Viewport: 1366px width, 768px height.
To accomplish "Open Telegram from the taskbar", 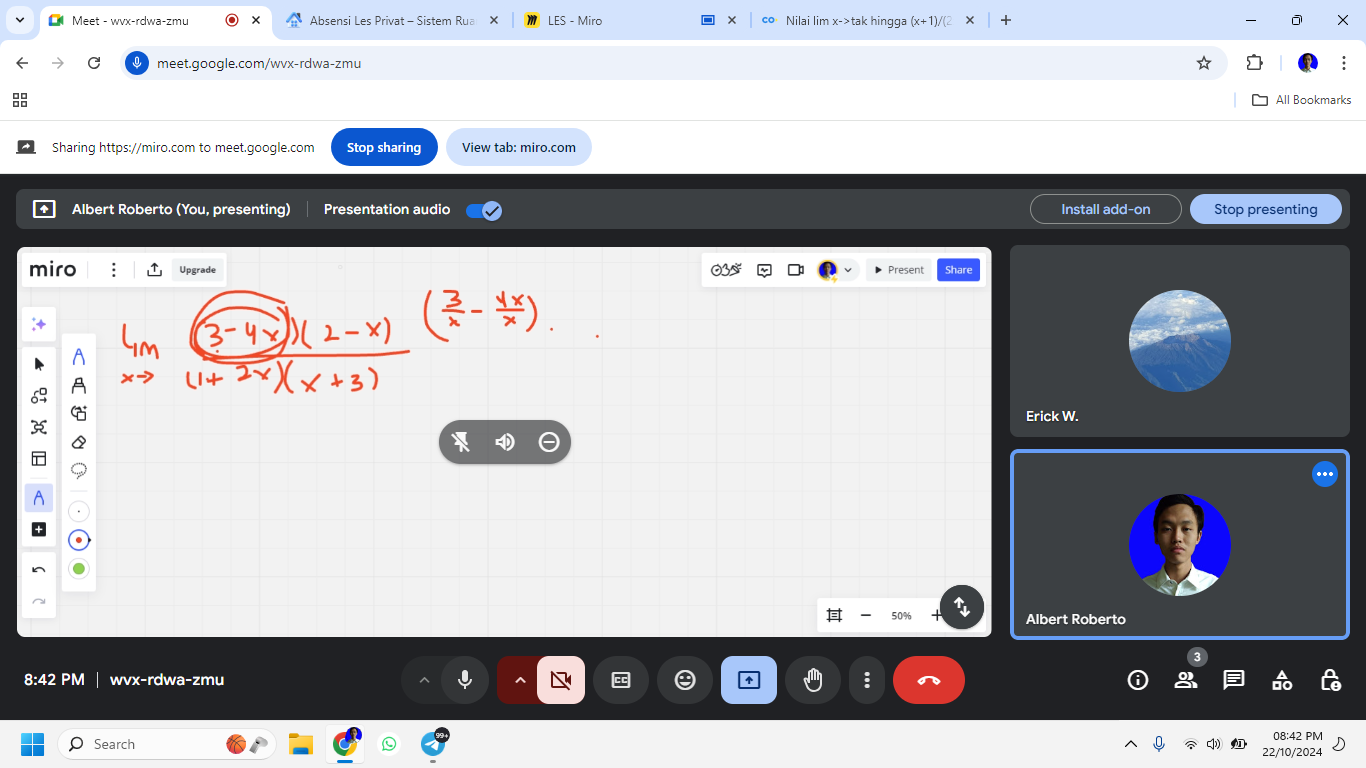I will (433, 744).
